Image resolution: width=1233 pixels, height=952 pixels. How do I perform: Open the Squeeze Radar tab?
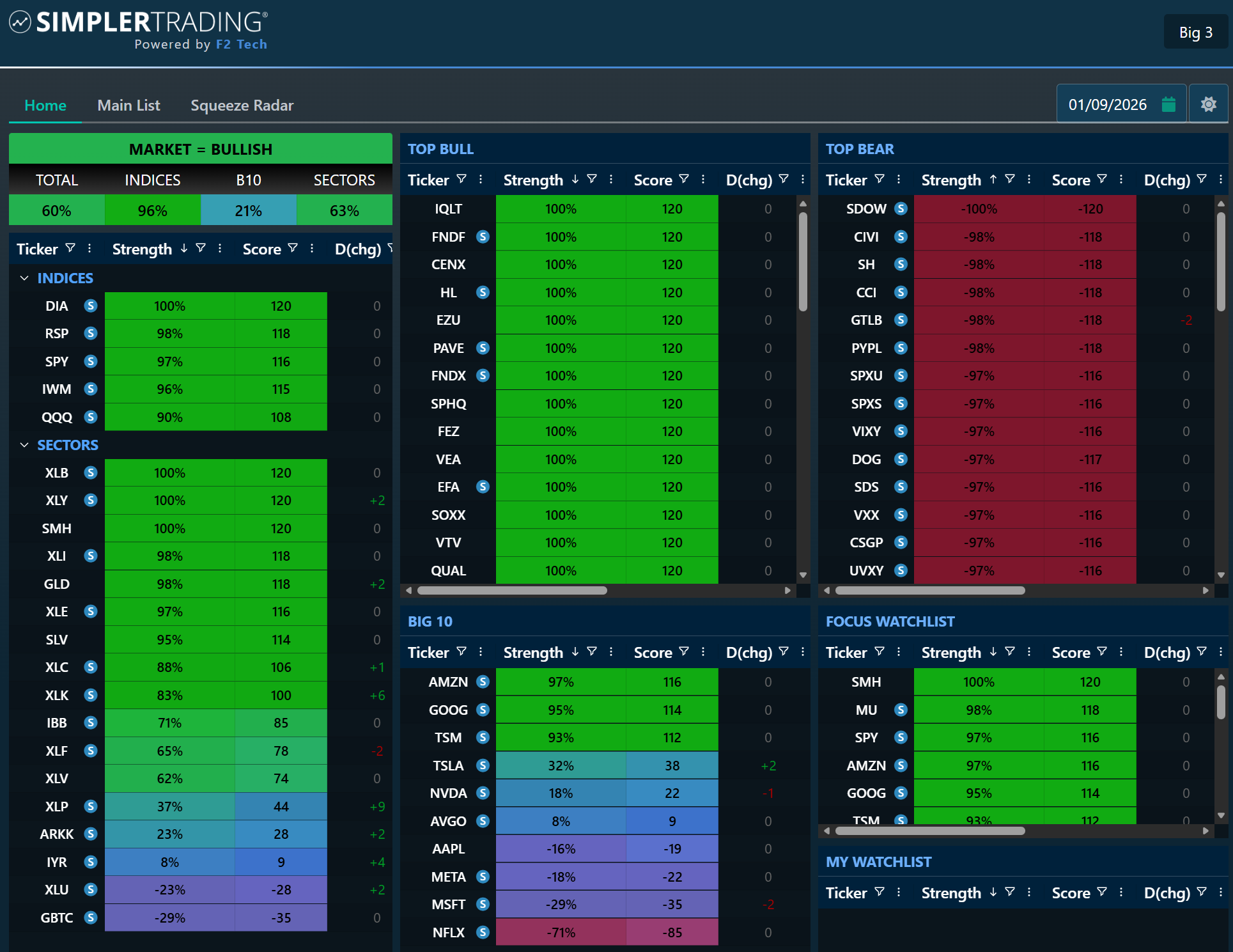(x=242, y=105)
